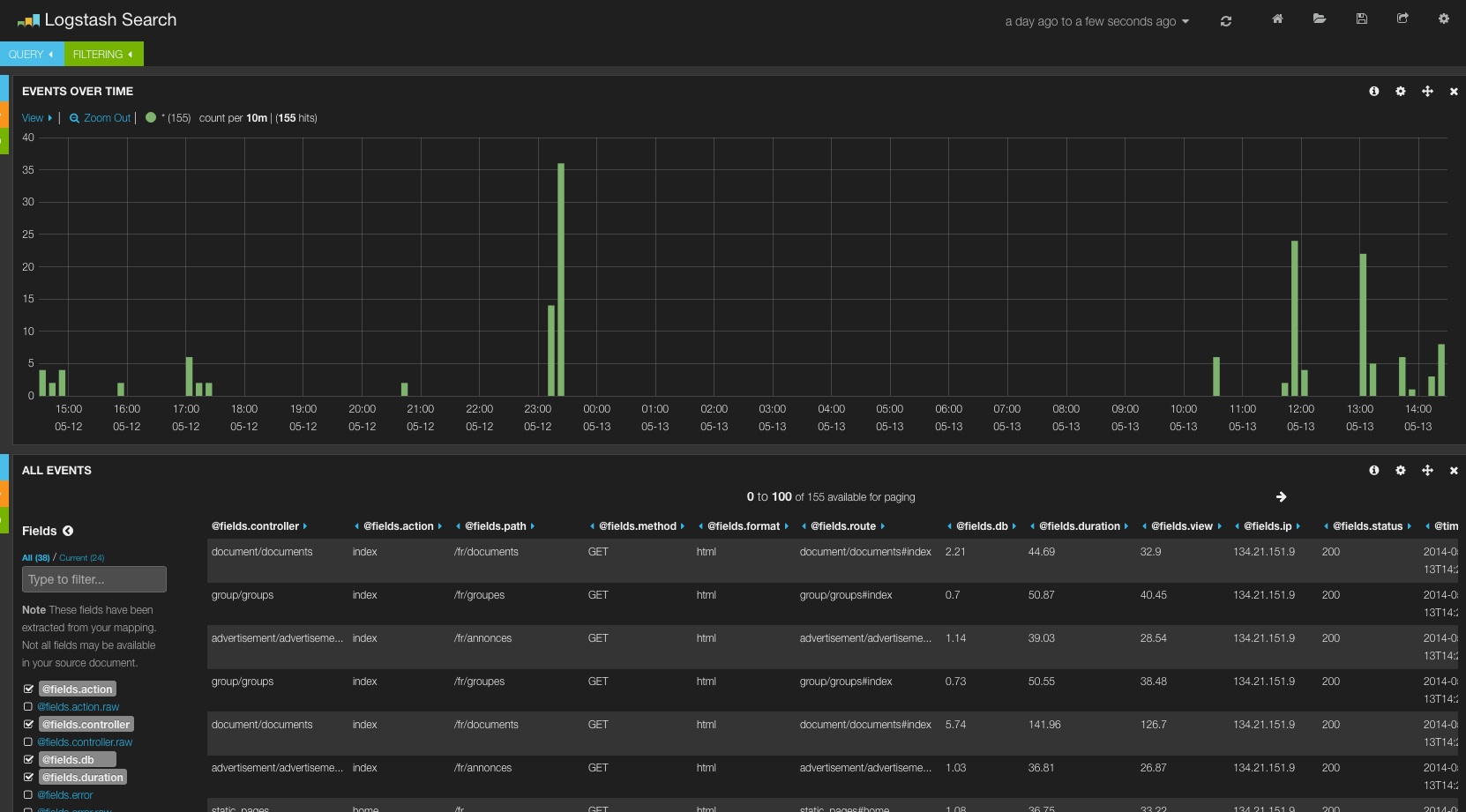Click the green query color dot
1466x812 pixels.
(x=151, y=117)
